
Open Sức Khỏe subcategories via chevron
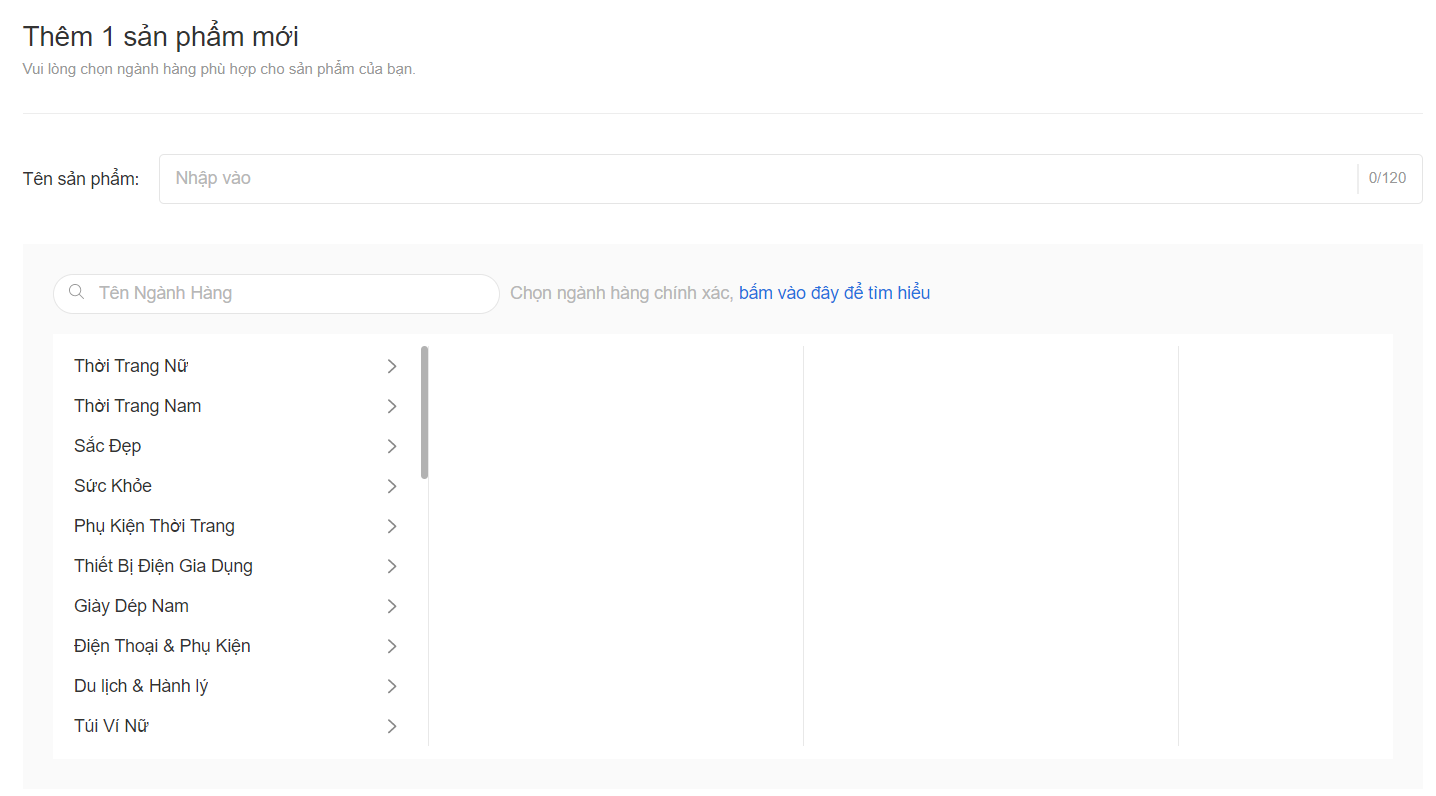click(x=392, y=486)
